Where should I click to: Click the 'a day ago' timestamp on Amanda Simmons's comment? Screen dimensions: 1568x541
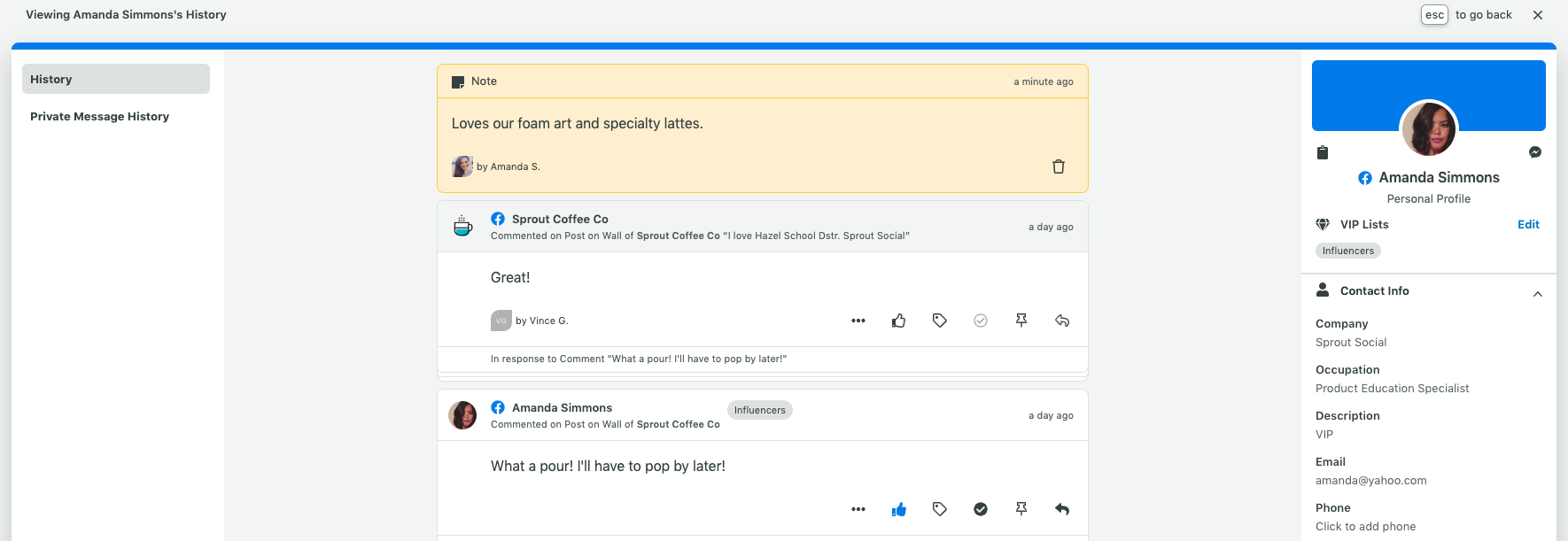tap(1051, 415)
